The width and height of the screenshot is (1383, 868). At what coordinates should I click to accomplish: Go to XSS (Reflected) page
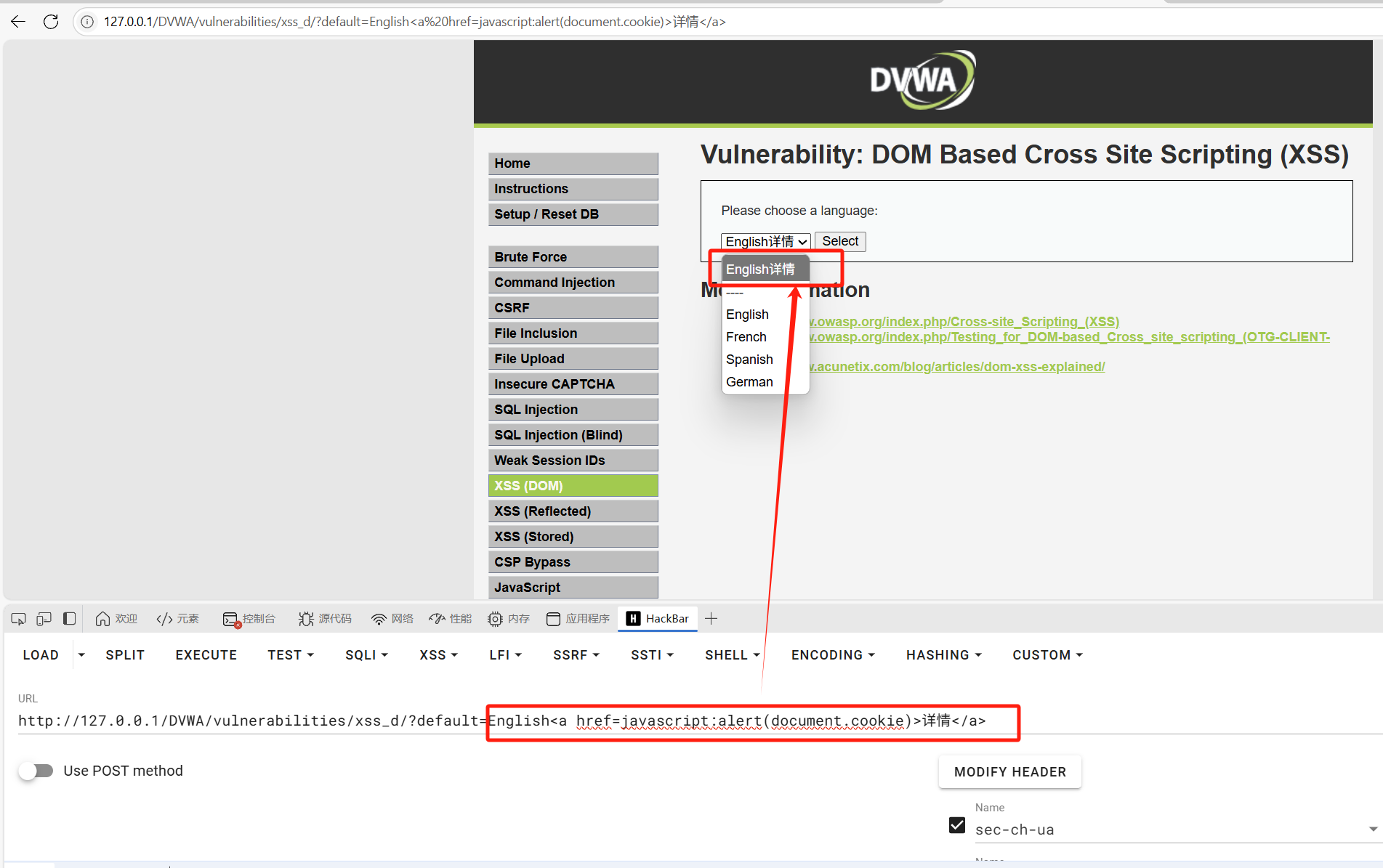pyautogui.click(x=573, y=511)
